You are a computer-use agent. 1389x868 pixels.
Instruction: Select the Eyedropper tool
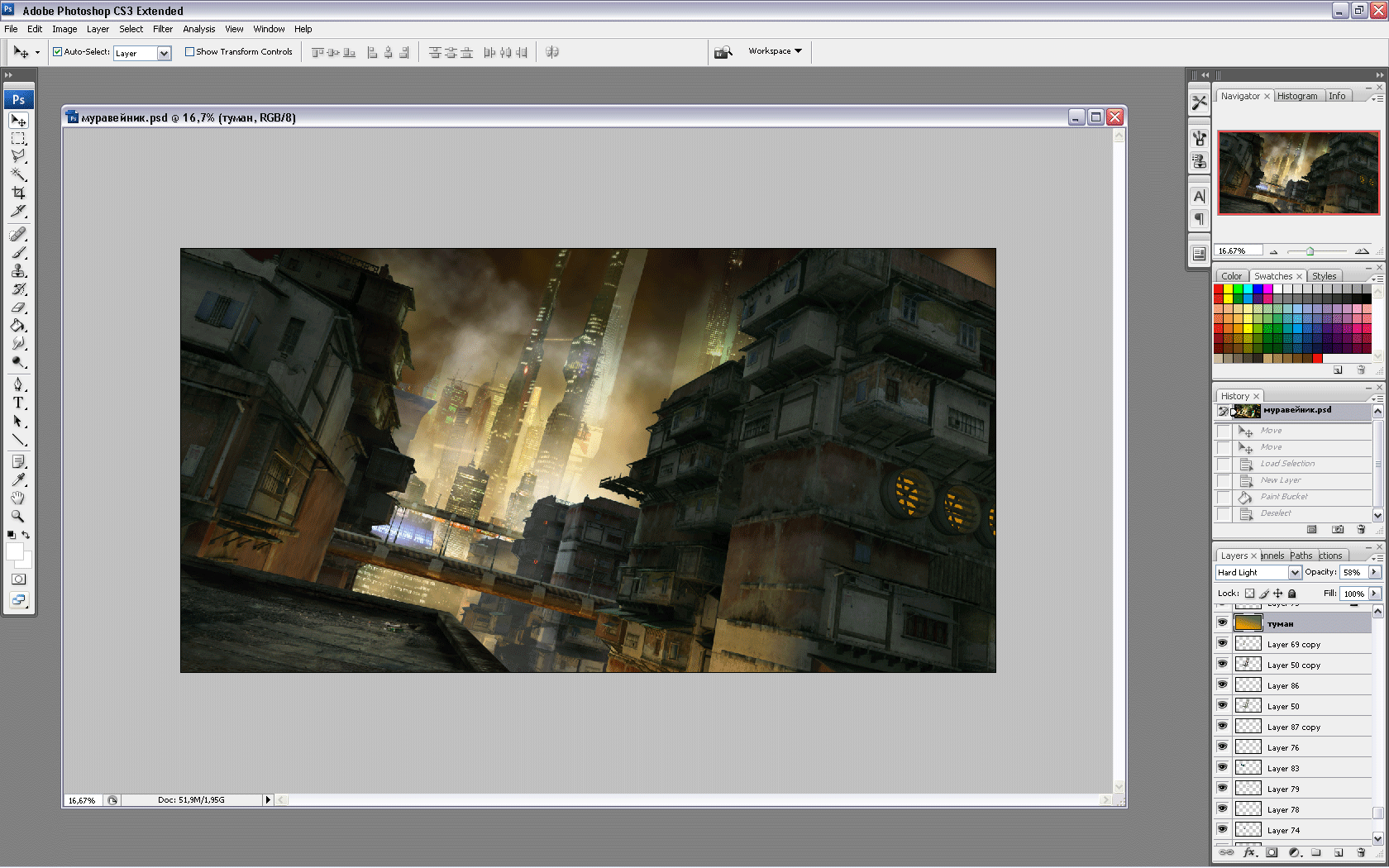click(18, 479)
